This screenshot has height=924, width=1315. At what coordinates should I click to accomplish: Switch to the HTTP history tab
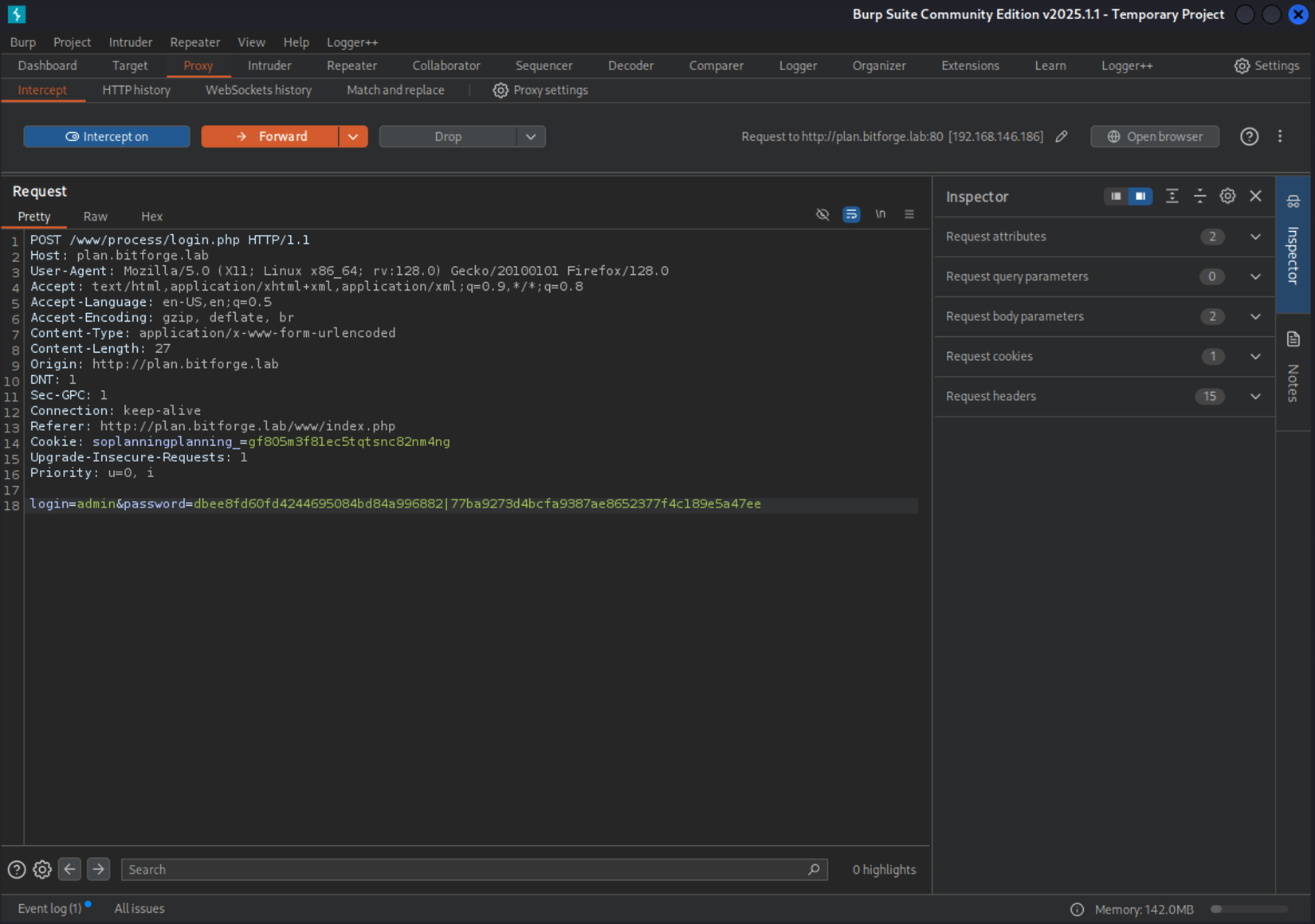coord(136,90)
